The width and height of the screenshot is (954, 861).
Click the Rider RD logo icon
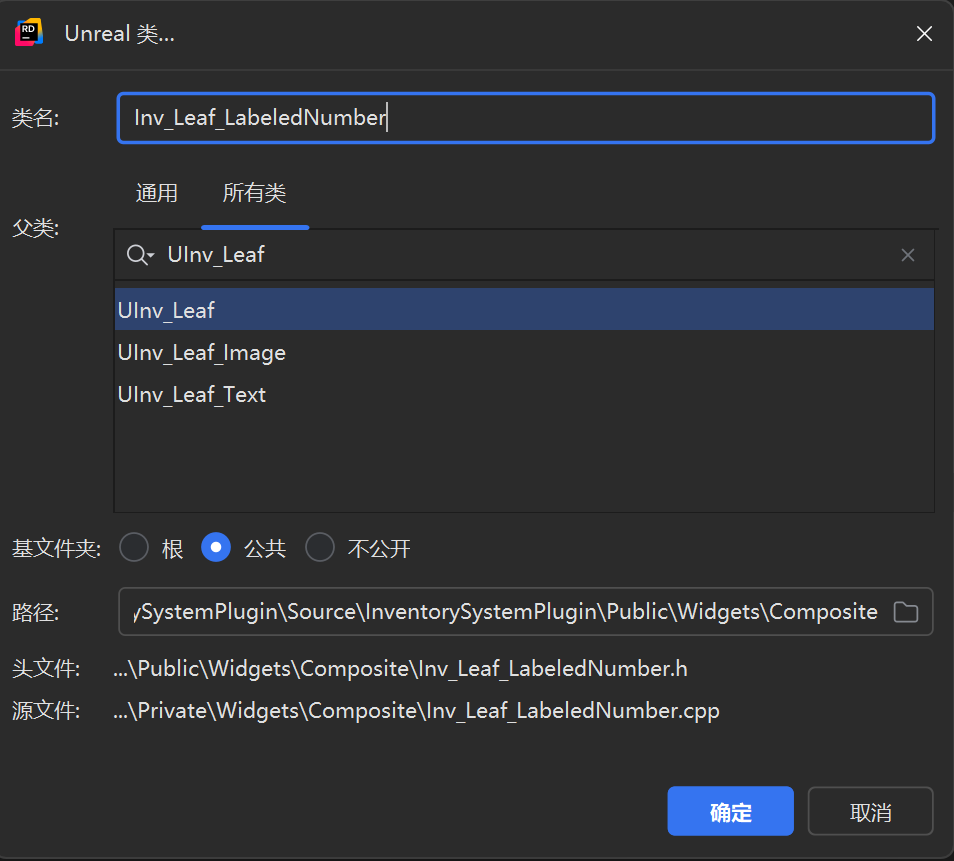[29, 33]
